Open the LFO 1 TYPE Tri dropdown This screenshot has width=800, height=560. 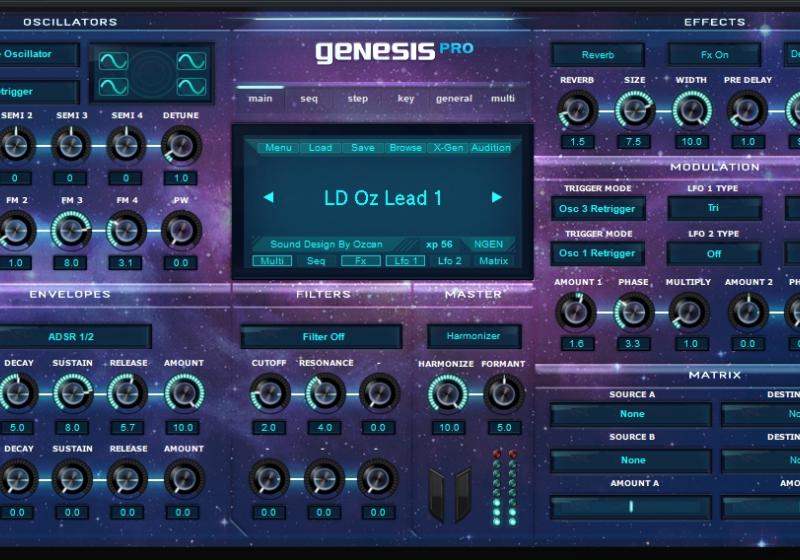[714, 208]
